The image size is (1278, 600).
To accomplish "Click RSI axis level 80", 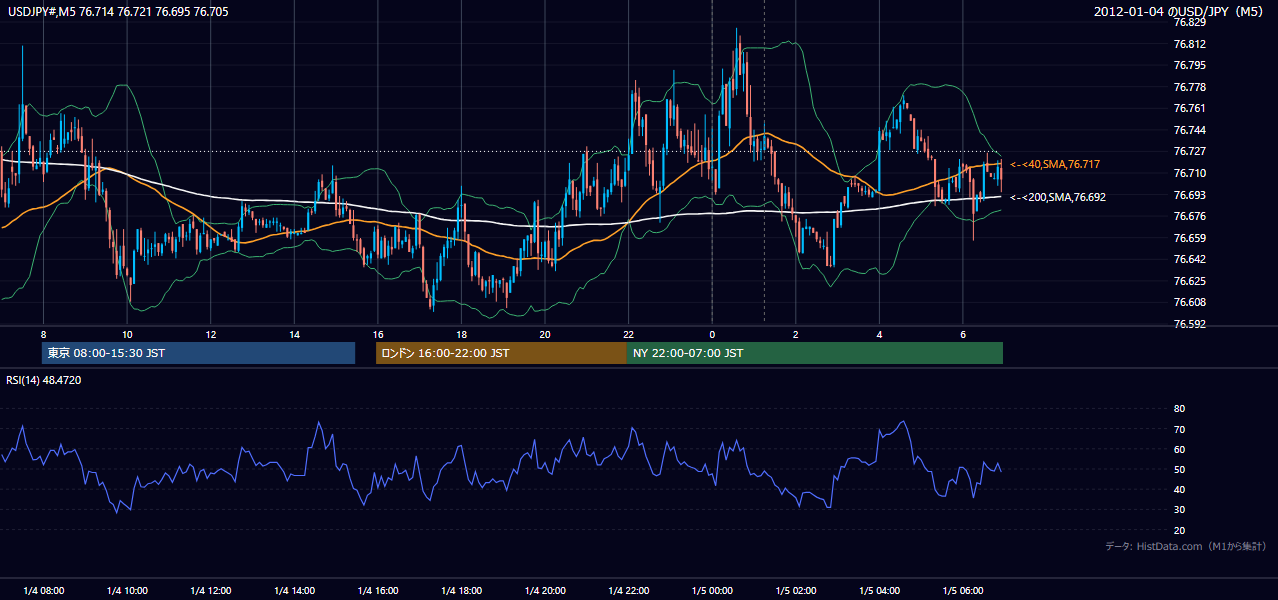I will [x=1180, y=409].
